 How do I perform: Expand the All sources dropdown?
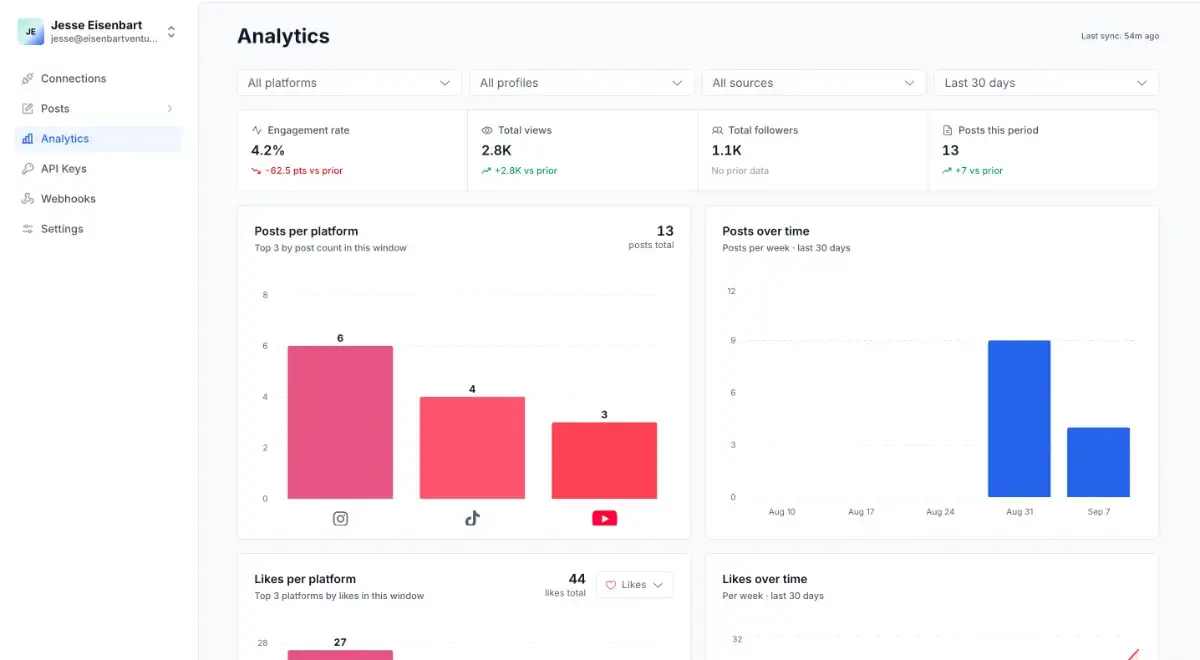814,83
